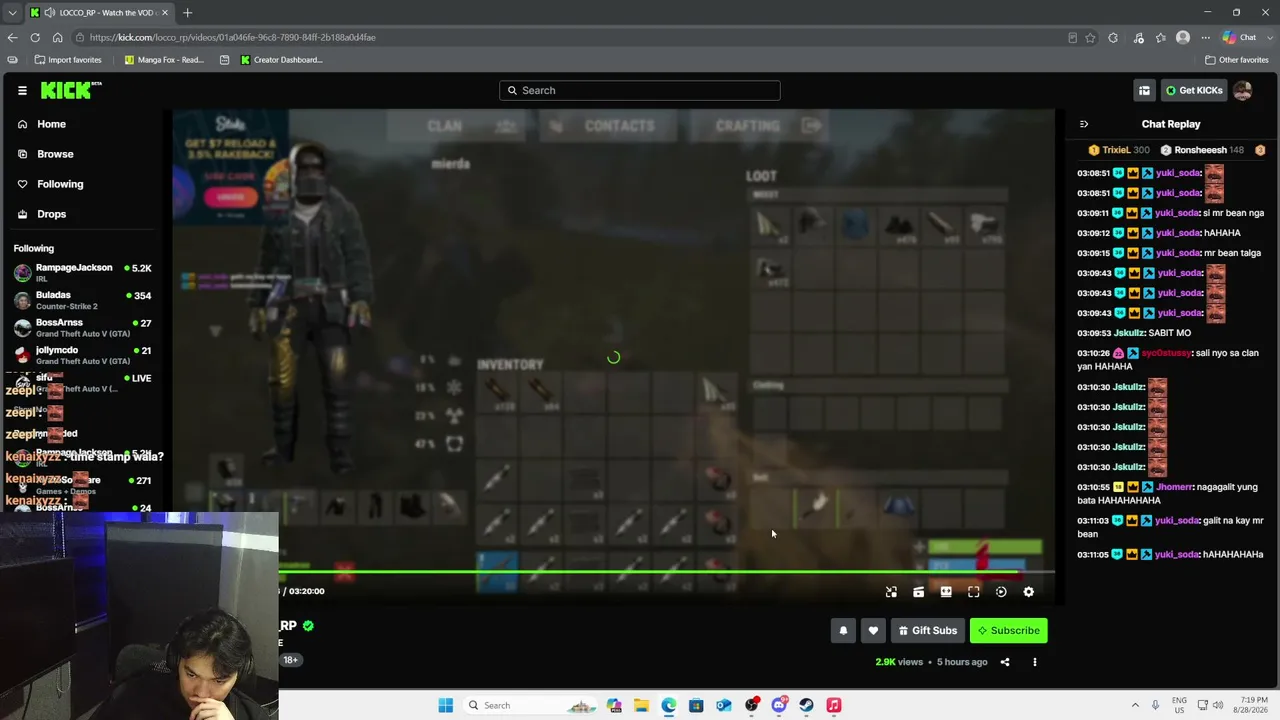Open the tab search dropdown arrow
Screen dimensions: 1280x720
point(12,13)
